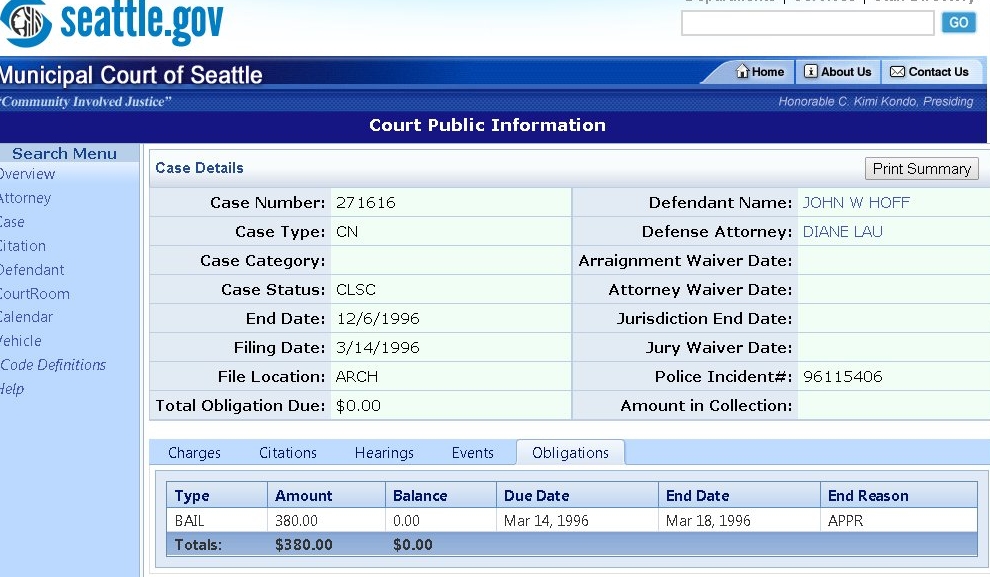Open Case search in the sidebar
Viewport: 990px width, 577px height.
coord(12,222)
